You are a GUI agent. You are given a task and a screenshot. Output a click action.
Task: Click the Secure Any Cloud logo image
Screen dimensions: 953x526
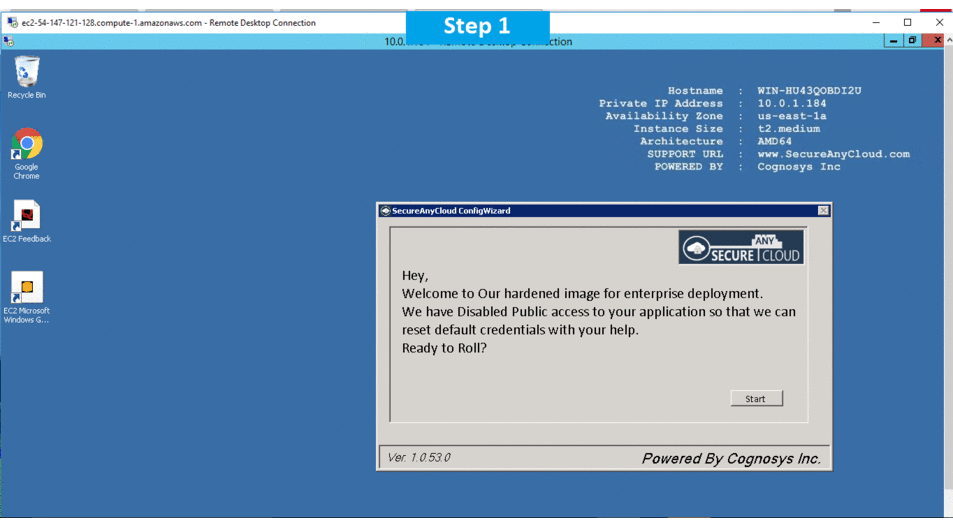click(x=741, y=247)
